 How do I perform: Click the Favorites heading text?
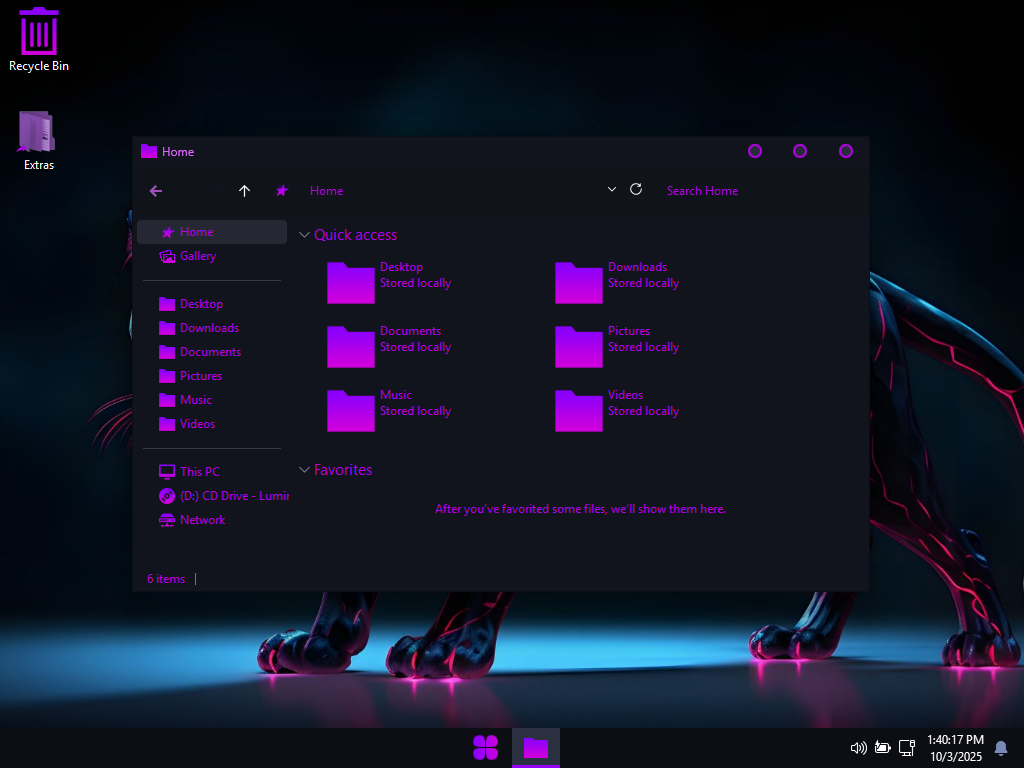coord(343,470)
